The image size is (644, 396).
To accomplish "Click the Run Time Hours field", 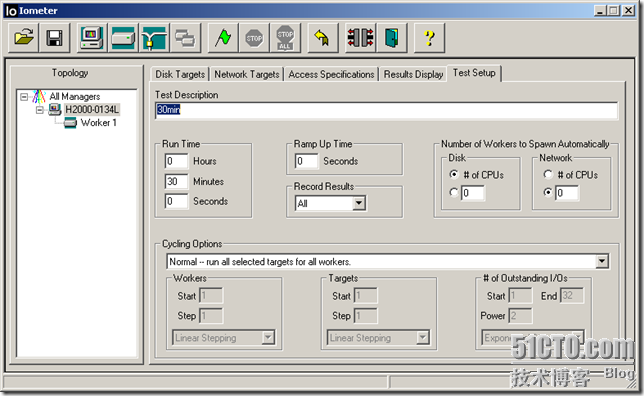I will (x=176, y=161).
